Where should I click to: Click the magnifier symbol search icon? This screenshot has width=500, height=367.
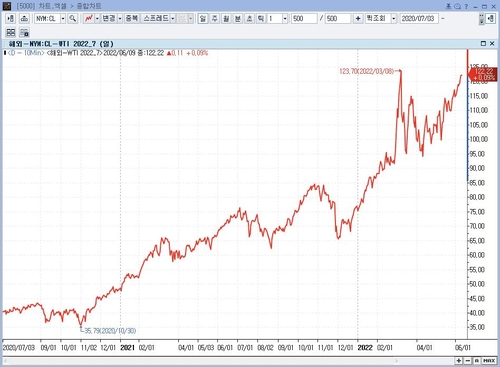[72, 18]
